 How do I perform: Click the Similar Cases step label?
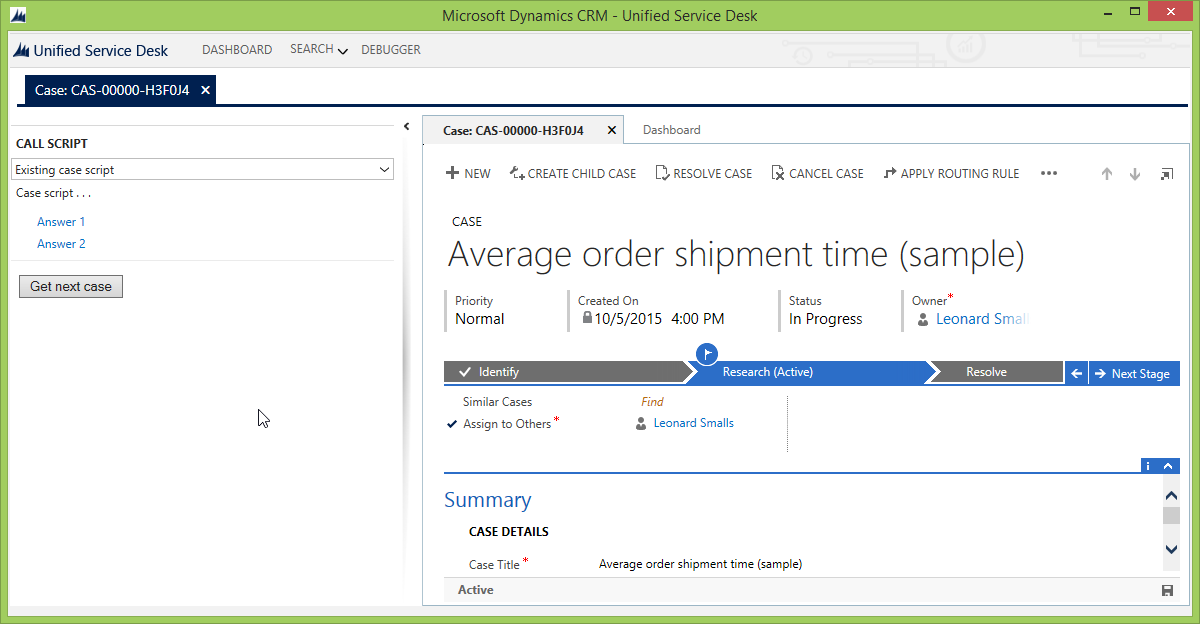(x=497, y=402)
